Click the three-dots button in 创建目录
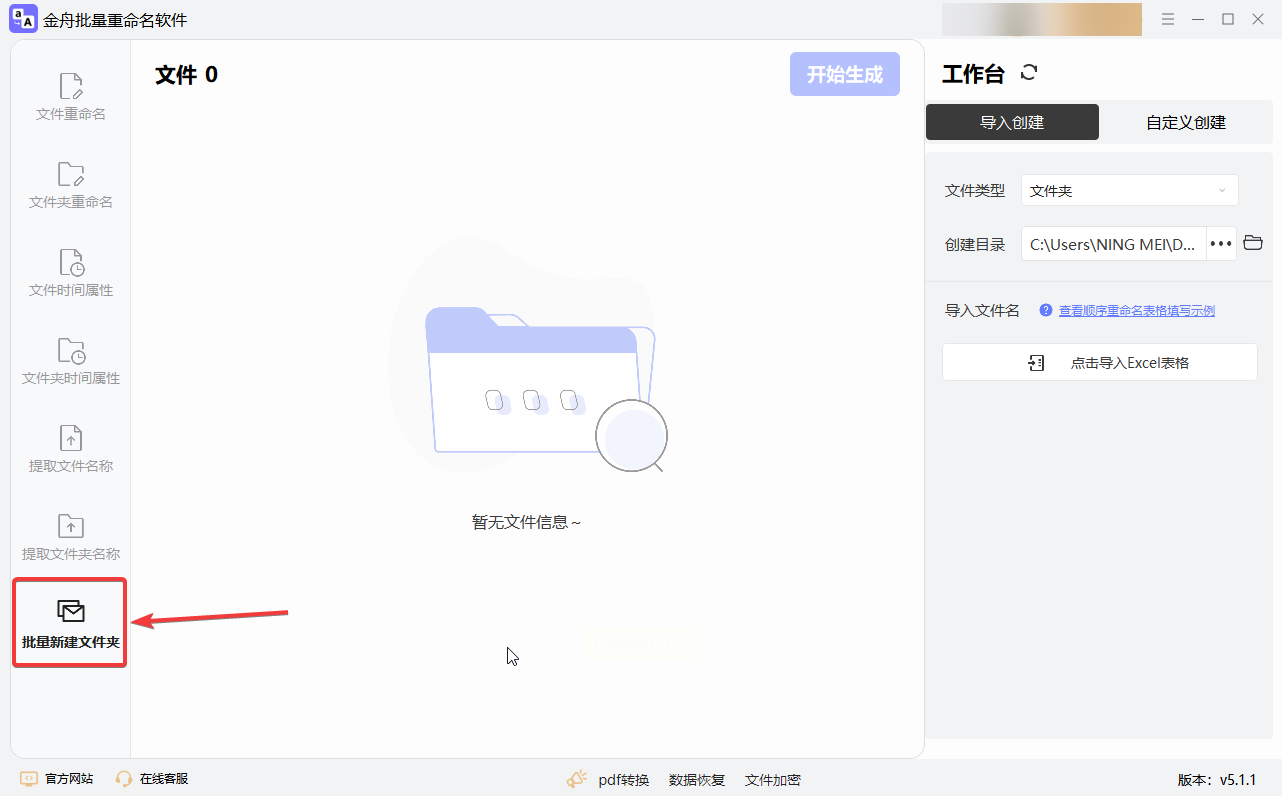The width and height of the screenshot is (1282, 796). [x=1221, y=243]
